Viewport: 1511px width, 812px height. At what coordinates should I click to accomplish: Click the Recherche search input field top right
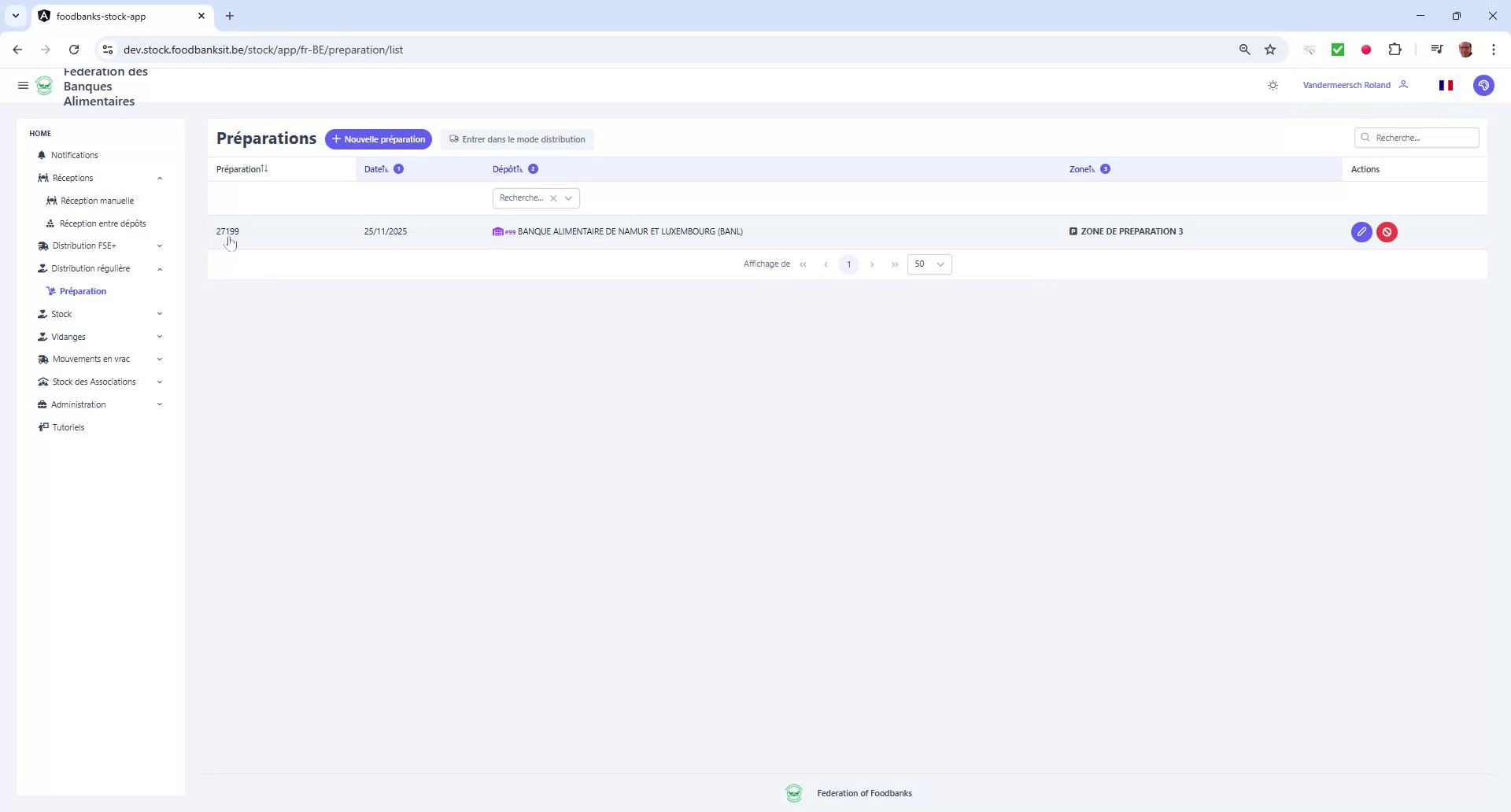1417,137
